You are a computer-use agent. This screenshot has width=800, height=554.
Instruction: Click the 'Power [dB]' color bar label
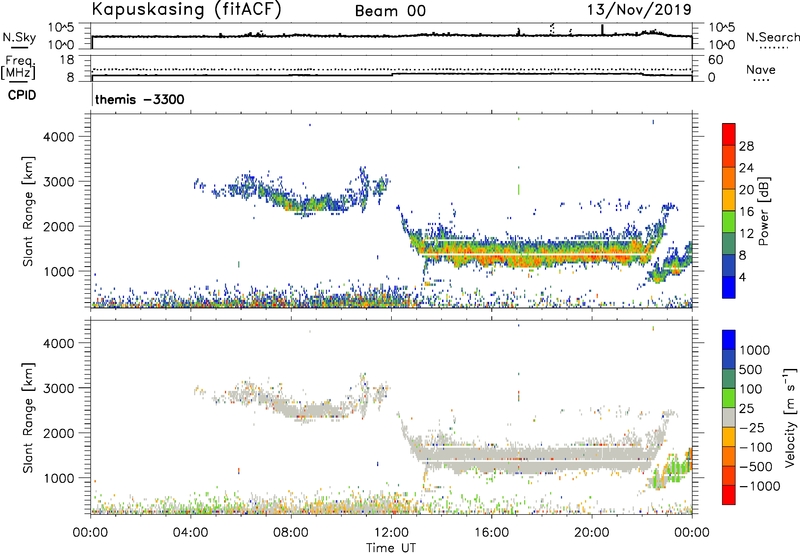tap(763, 211)
